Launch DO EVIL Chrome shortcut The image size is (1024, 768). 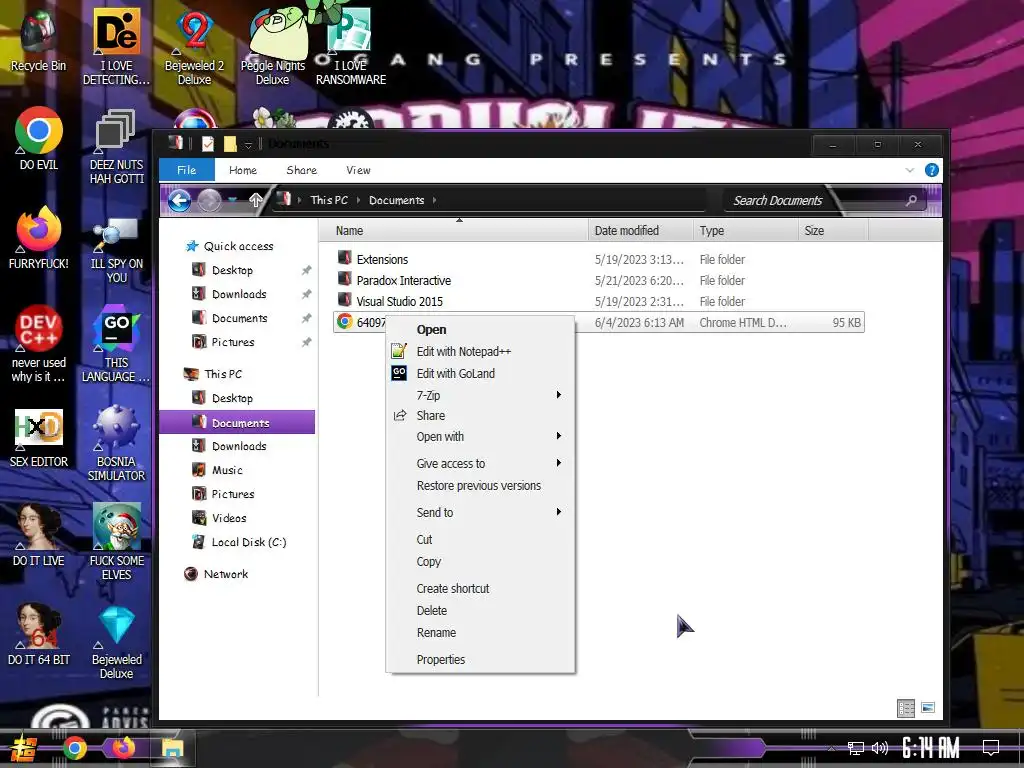39,138
